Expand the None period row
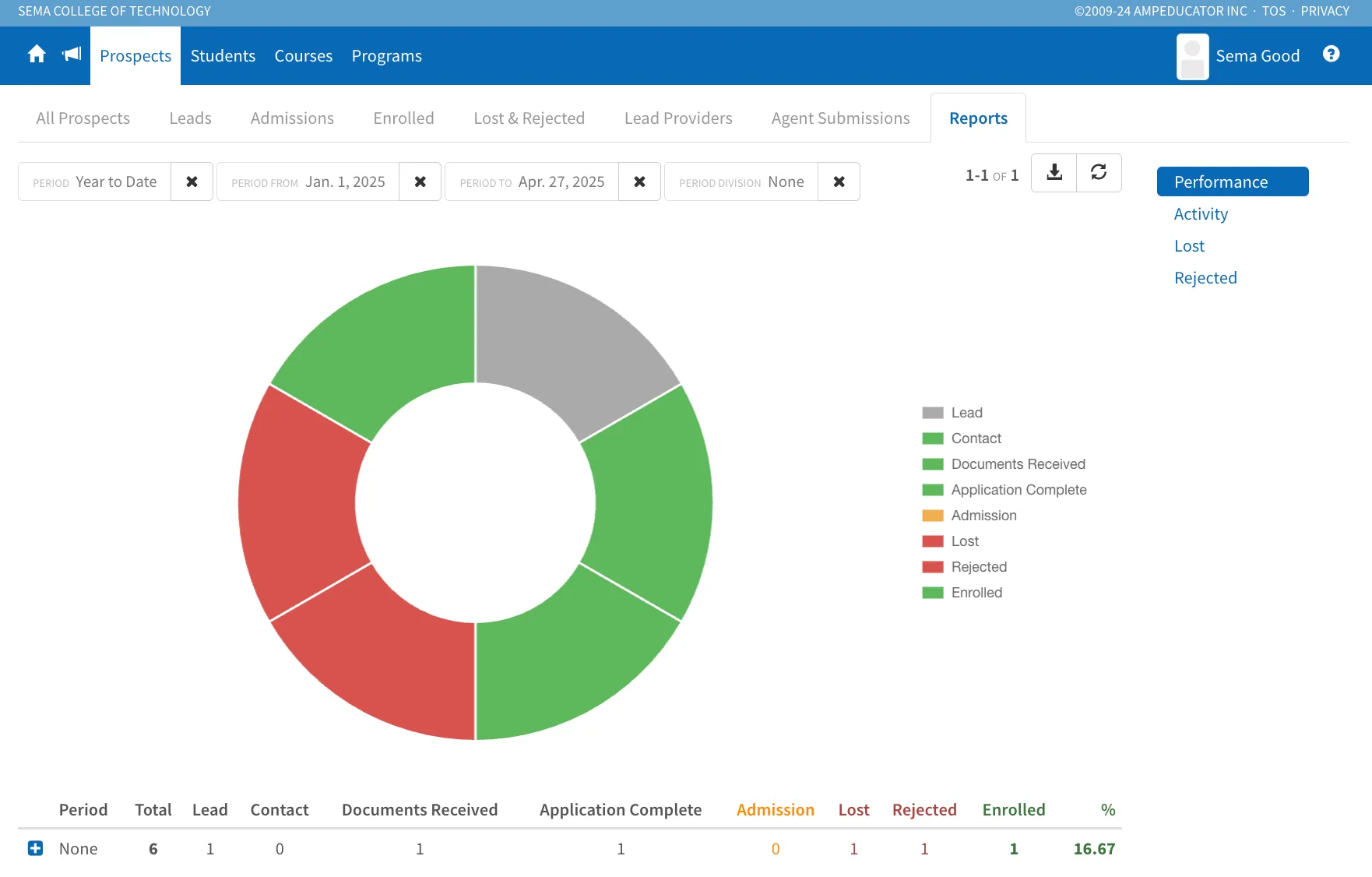The height and width of the screenshot is (877, 1372). coord(35,848)
